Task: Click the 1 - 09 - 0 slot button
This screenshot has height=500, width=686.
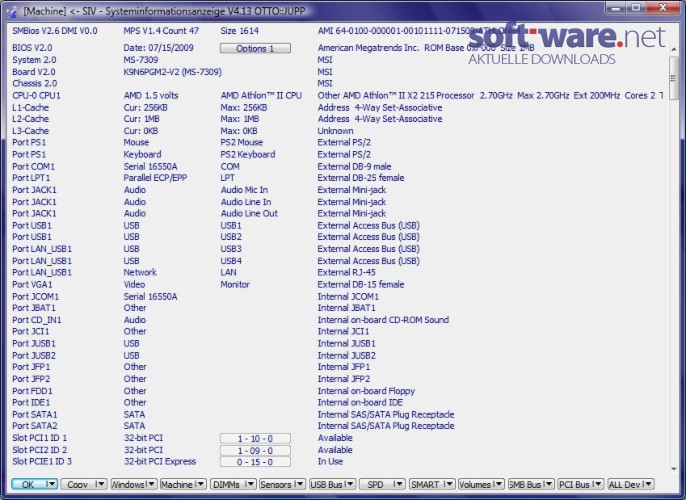Action: click(x=255, y=450)
